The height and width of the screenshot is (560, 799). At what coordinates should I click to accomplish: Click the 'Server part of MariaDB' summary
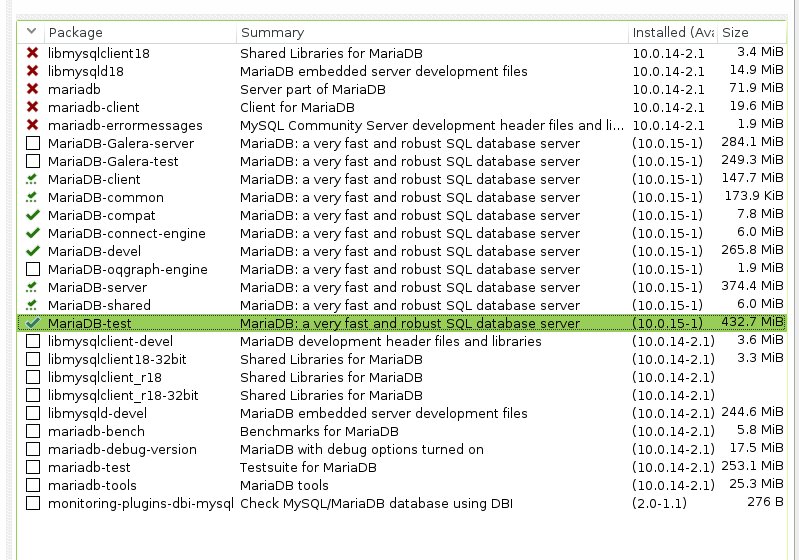(x=313, y=90)
